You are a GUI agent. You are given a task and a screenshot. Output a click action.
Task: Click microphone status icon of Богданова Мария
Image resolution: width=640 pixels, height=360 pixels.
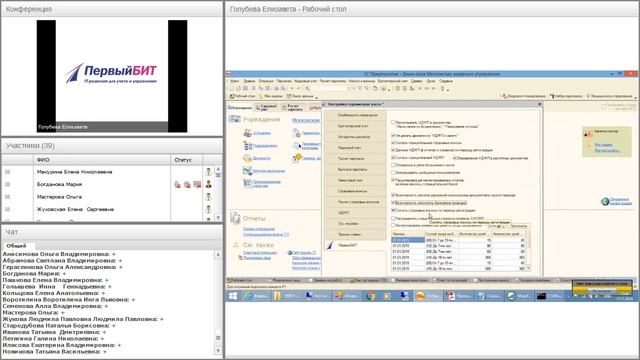[x=178, y=184]
